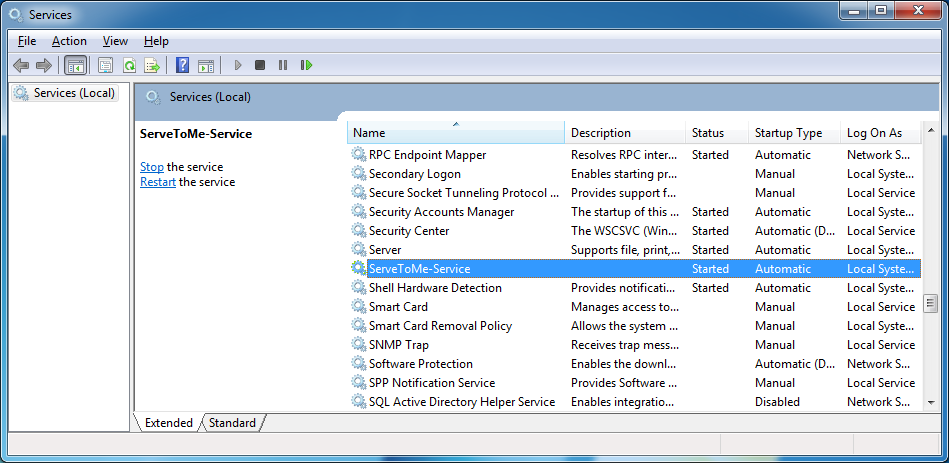Click the Forward arrow toolbar icon

[44, 65]
